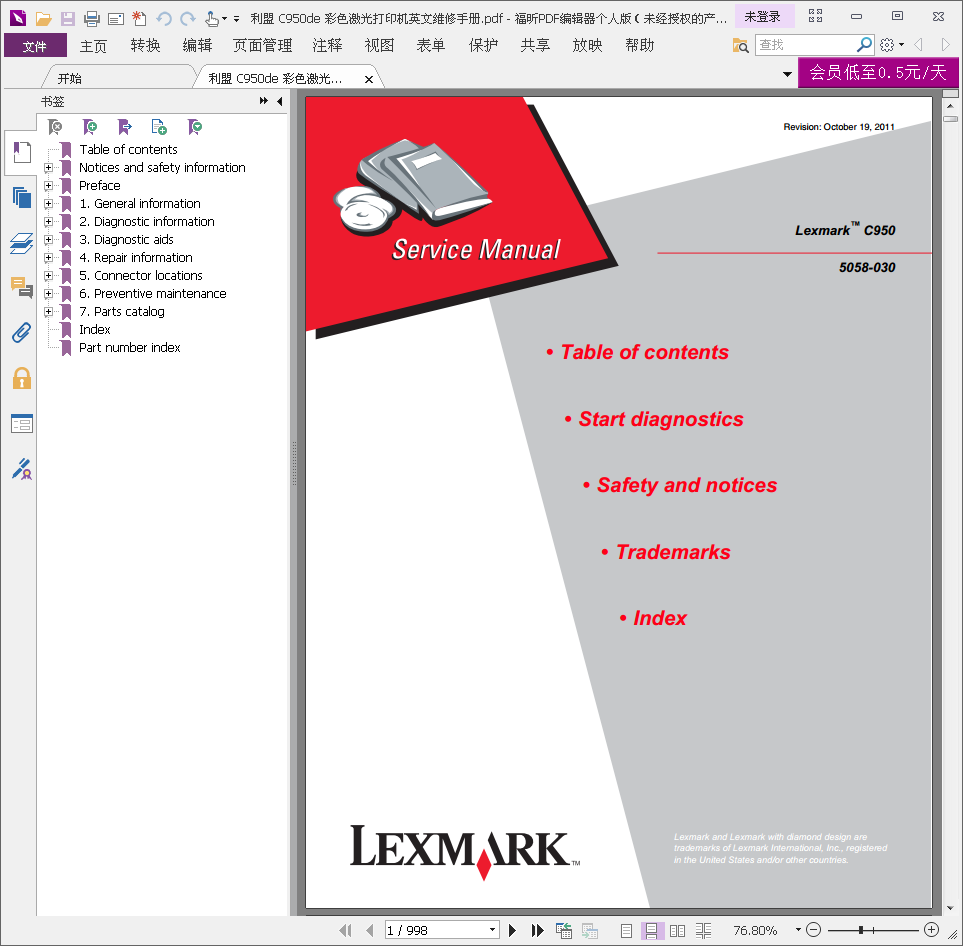Open the digital signatures panel icon
The image size is (963, 946).
22,469
